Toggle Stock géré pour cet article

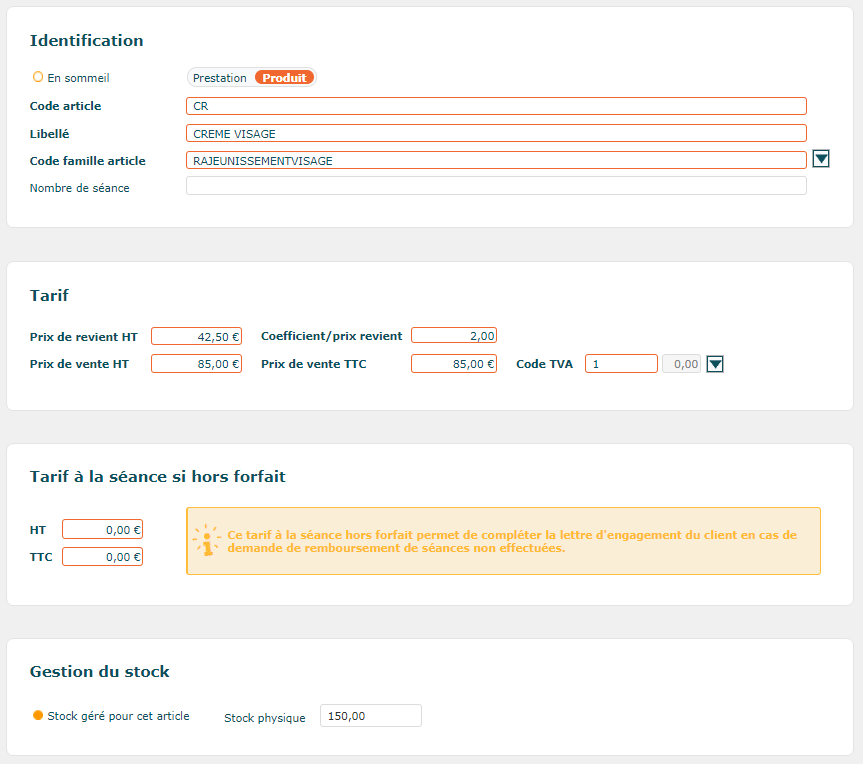click(38, 715)
